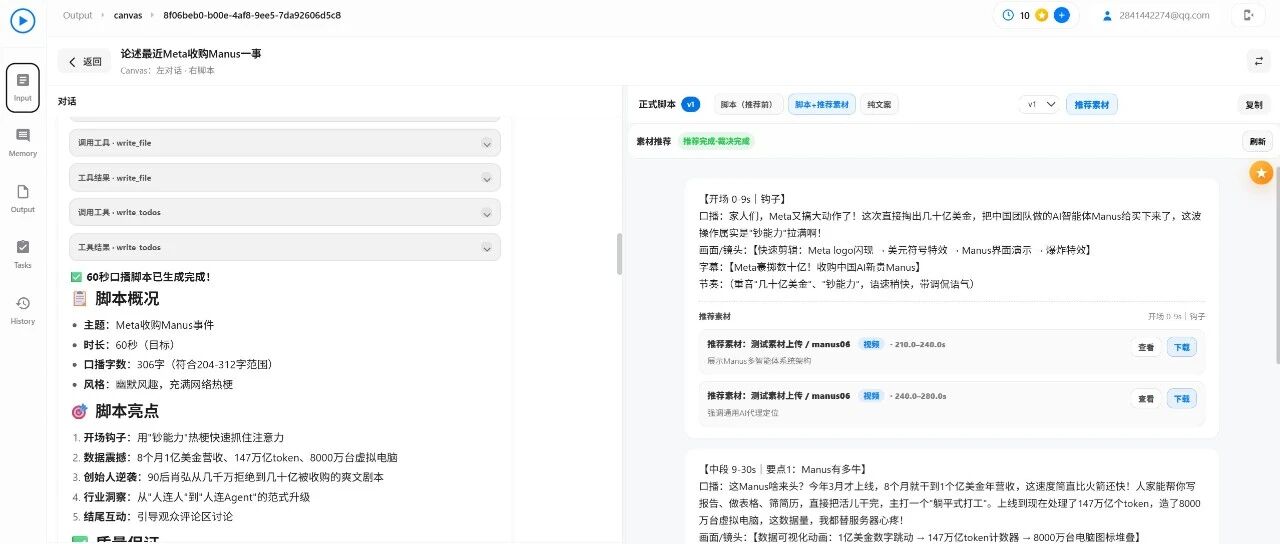Click 刷新 to refresh materials

1256,141
